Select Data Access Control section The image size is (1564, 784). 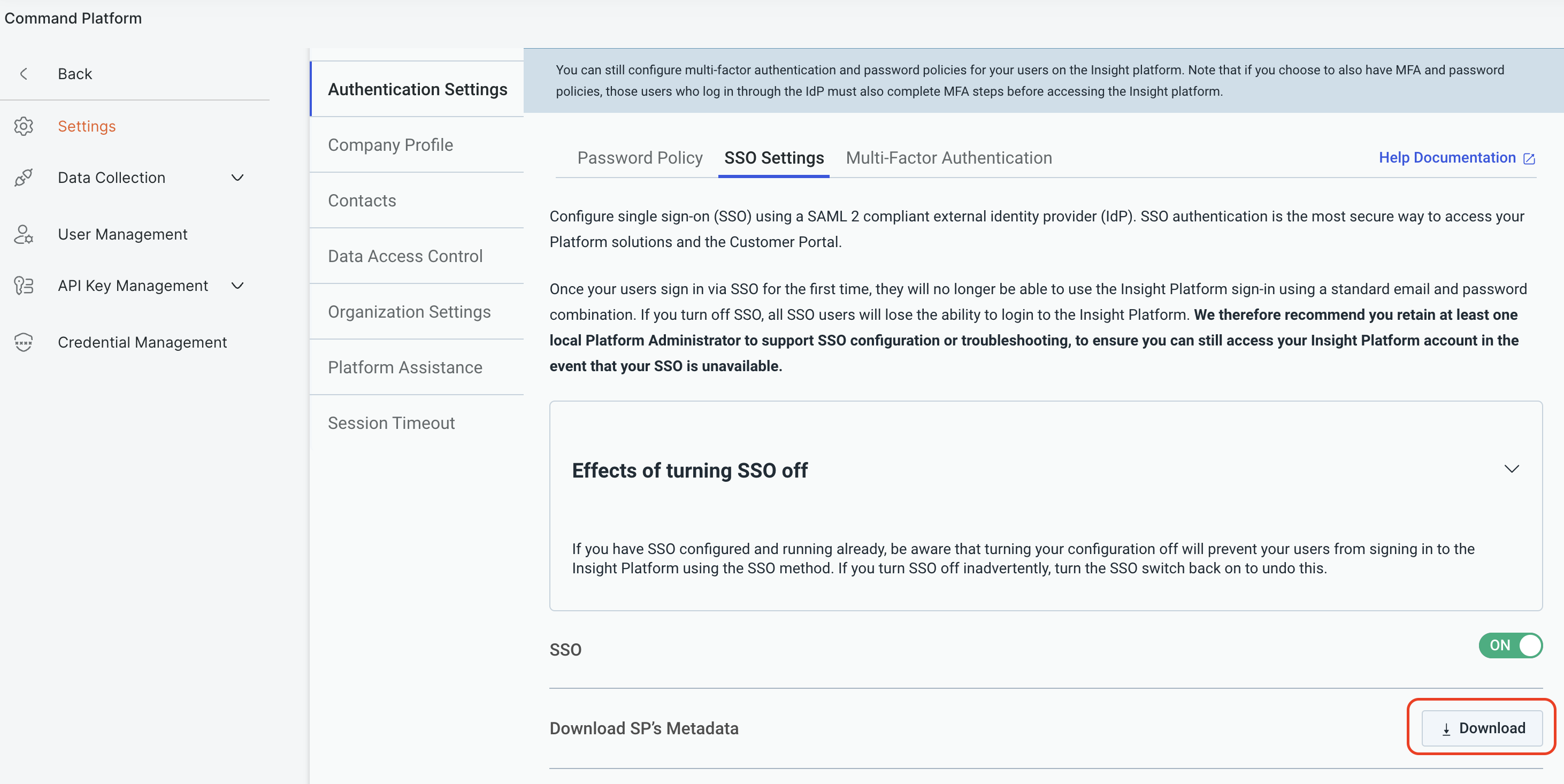405,256
